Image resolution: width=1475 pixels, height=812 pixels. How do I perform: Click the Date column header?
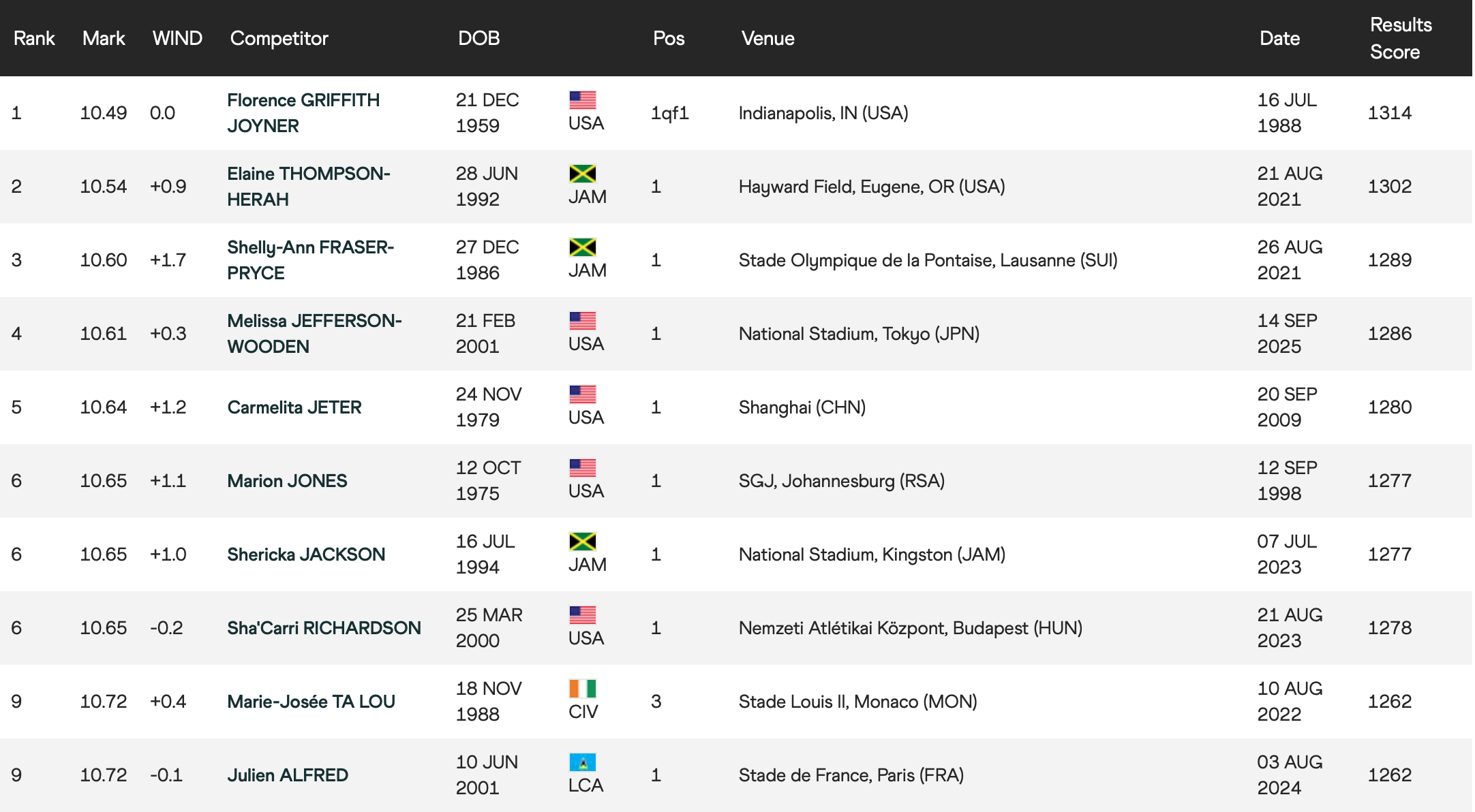pyautogui.click(x=1279, y=38)
